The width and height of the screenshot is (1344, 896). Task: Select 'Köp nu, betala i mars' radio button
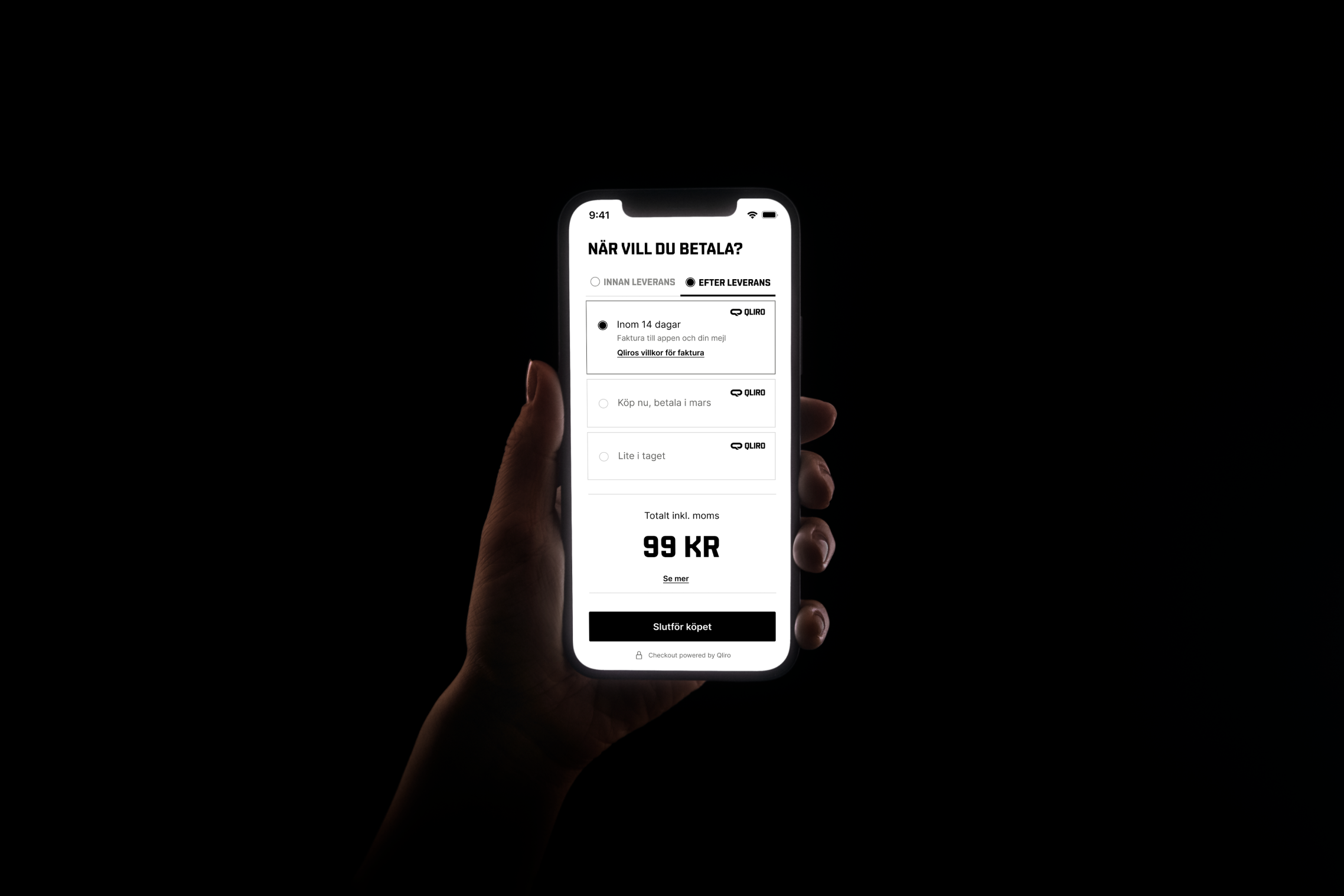[600, 403]
